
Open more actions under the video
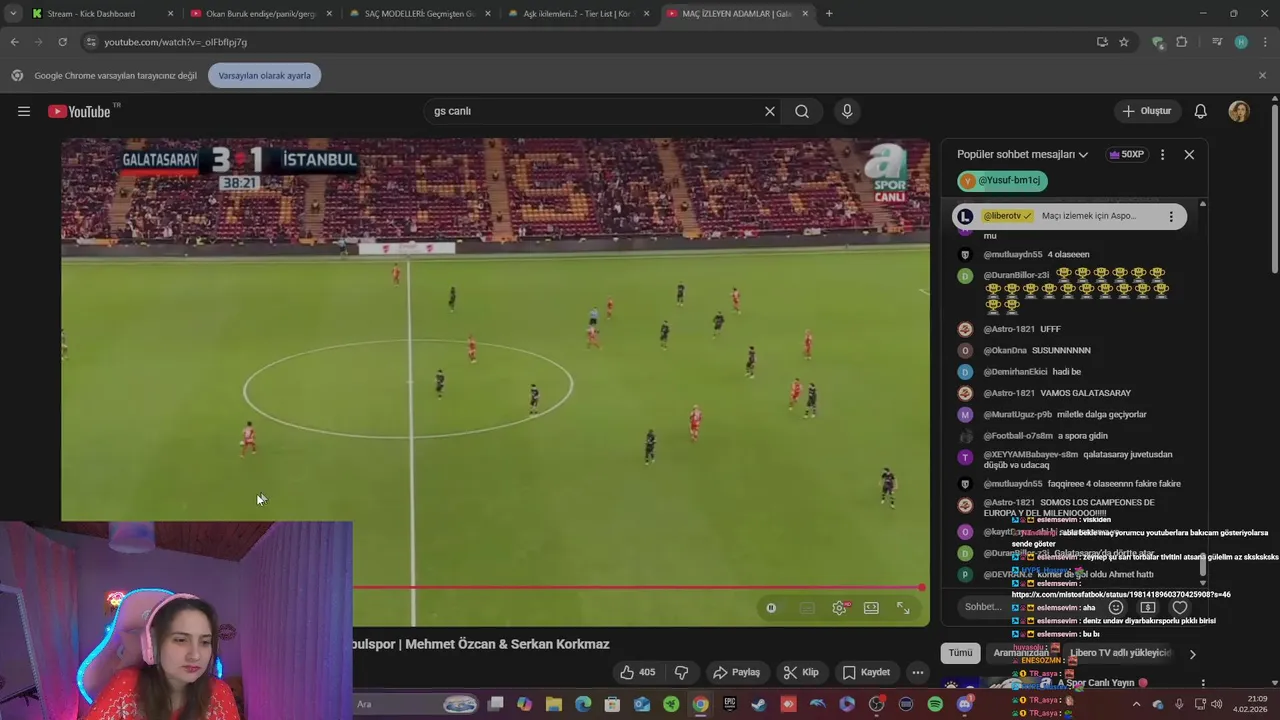point(917,672)
